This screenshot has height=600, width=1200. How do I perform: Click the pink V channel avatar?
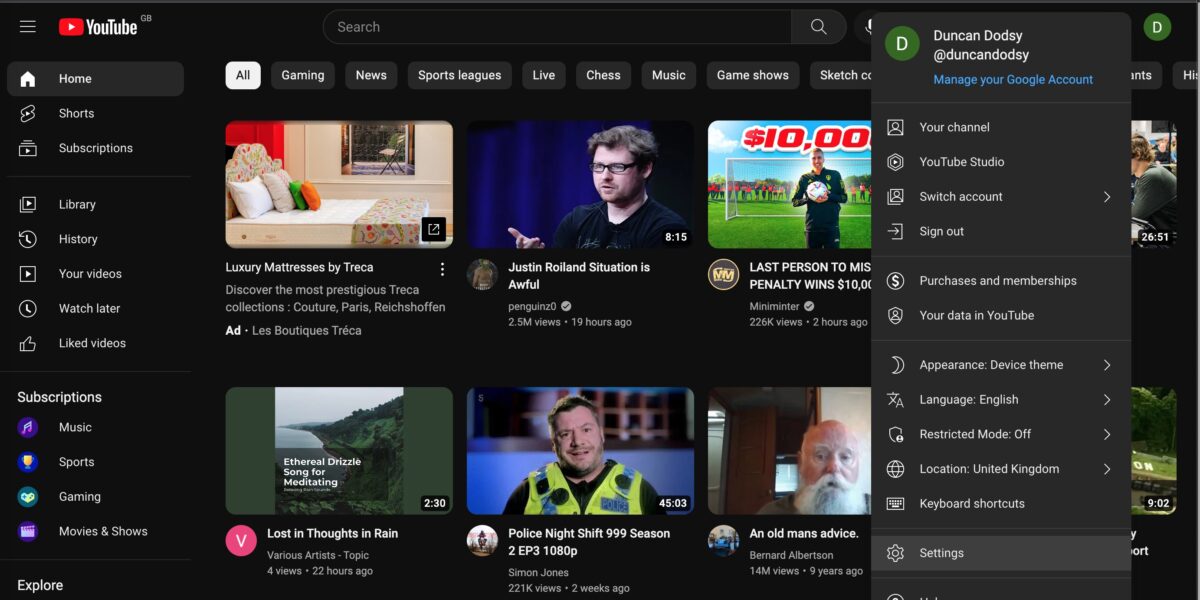point(241,541)
